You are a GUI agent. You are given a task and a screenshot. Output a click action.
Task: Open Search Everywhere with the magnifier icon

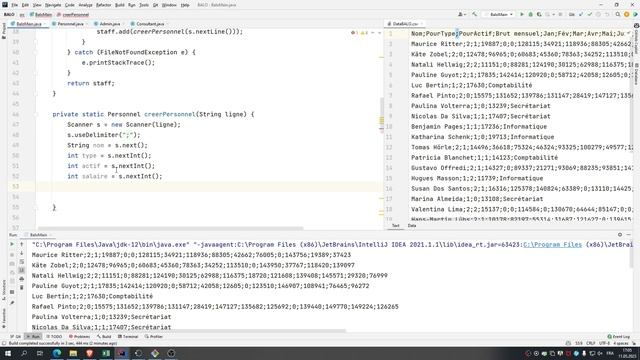(x=618, y=14)
